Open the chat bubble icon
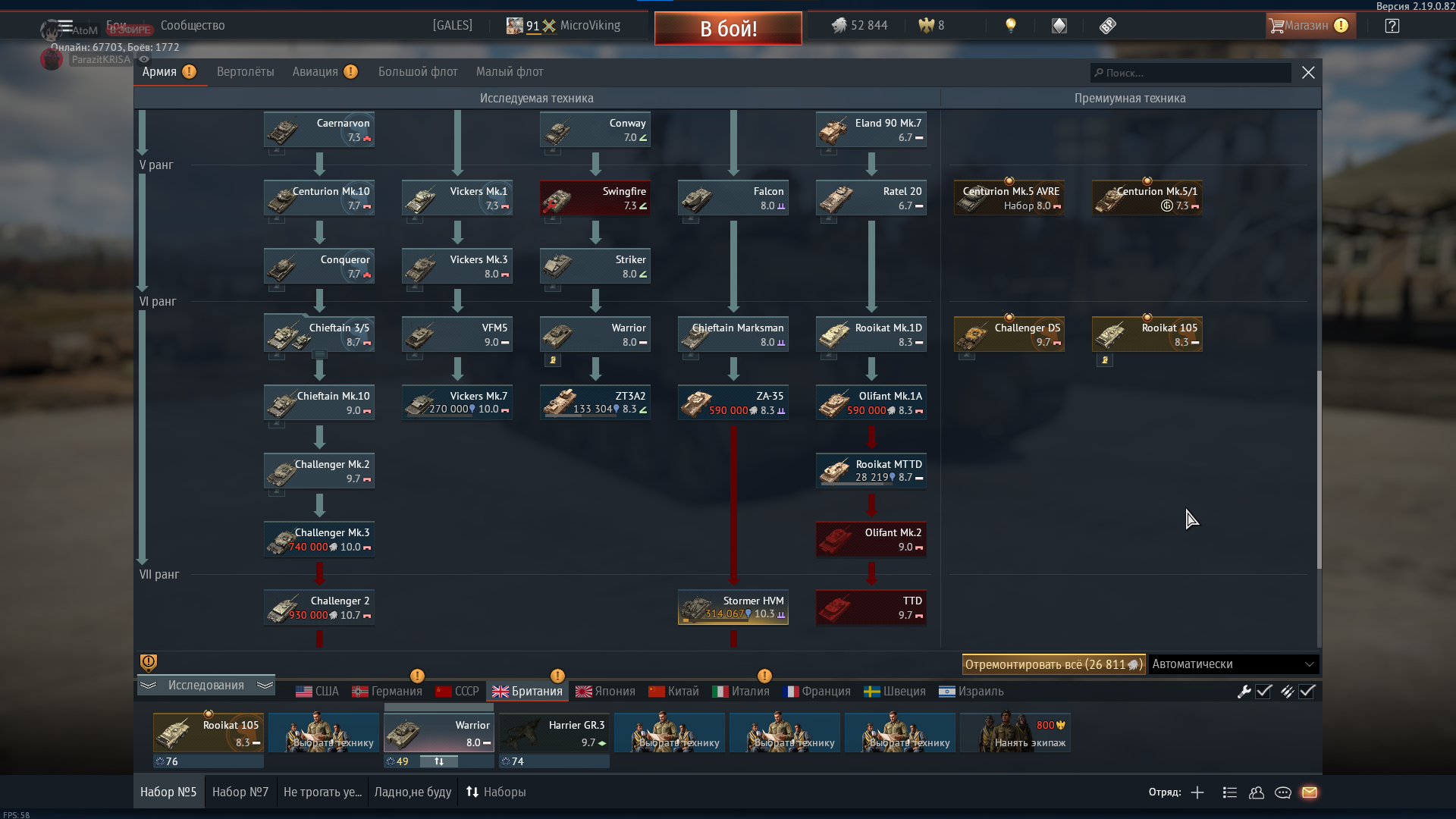The height and width of the screenshot is (819, 1456). (x=1283, y=792)
